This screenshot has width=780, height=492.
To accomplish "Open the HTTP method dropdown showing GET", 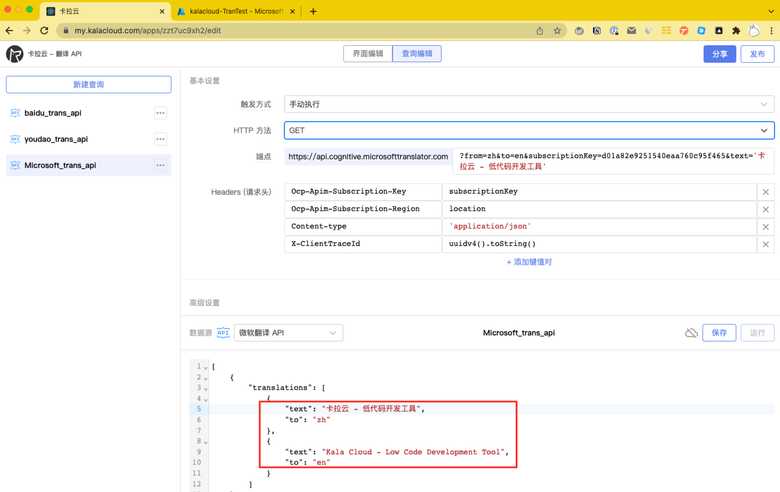I will 529,130.
